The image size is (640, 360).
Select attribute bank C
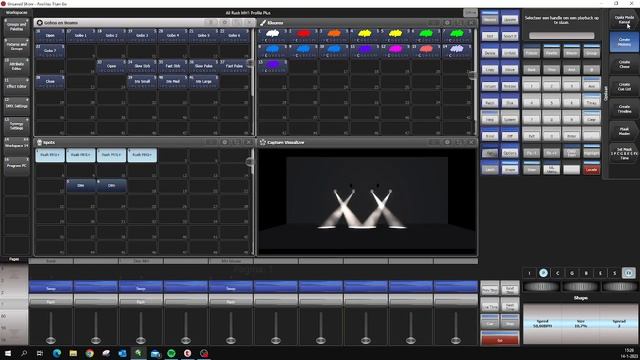coord(558,273)
